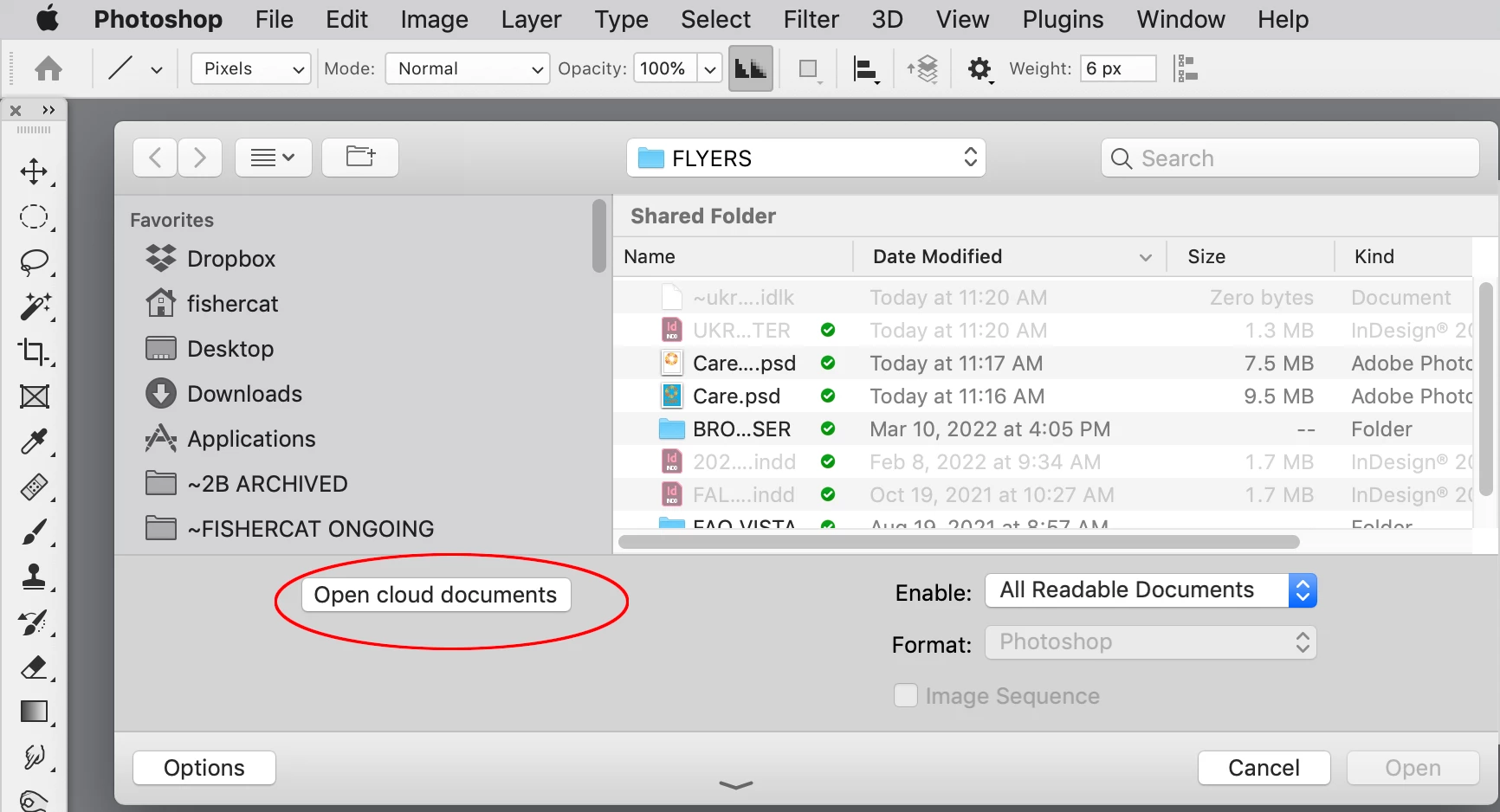The image size is (1500, 812).
Task: Select the Brush tool
Action: 35,532
